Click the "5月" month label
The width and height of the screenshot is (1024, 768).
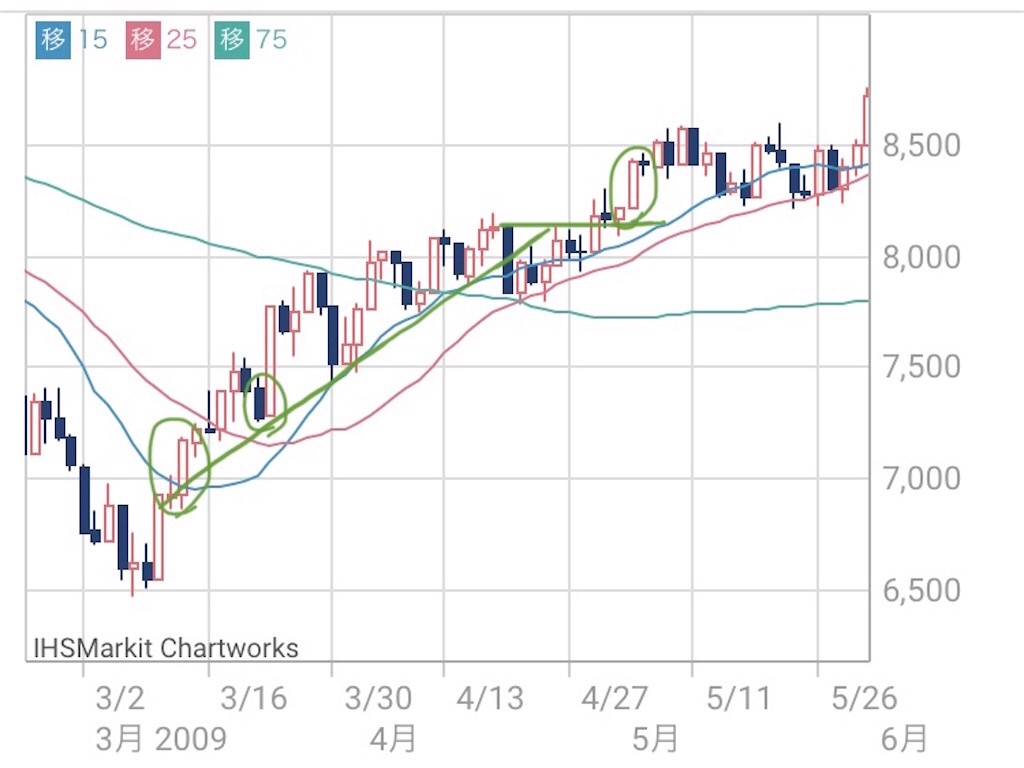click(656, 739)
